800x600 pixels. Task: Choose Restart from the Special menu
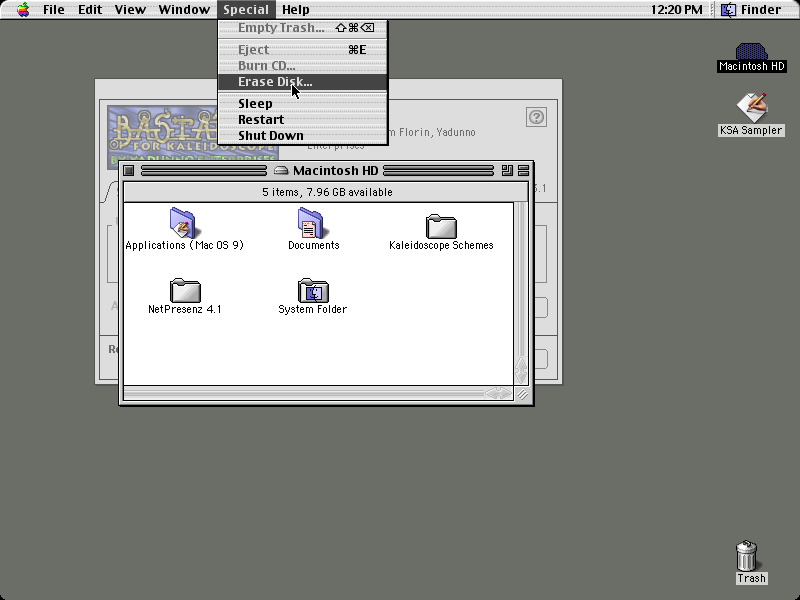[303, 119]
